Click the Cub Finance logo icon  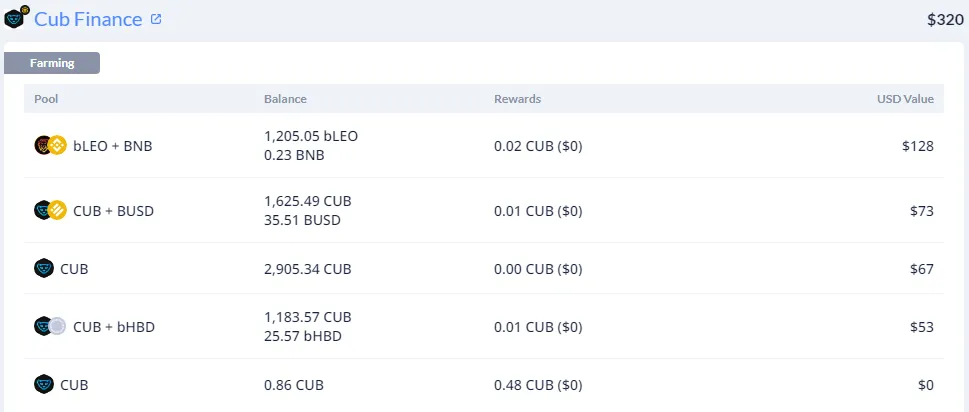pos(16,17)
